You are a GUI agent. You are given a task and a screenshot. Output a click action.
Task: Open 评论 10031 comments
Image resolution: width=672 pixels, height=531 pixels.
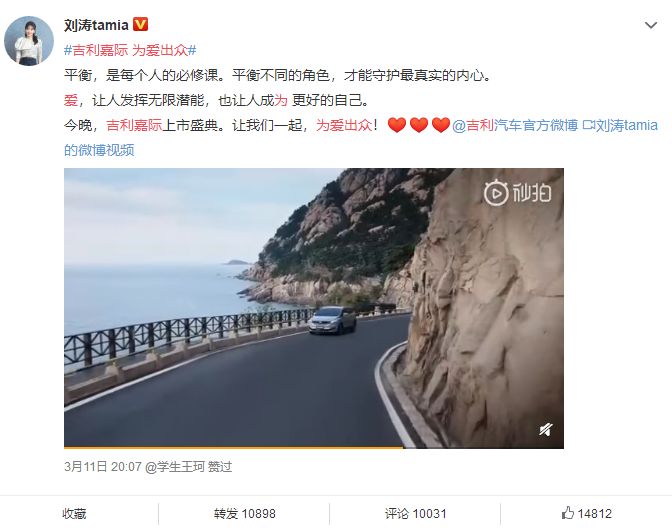pos(415,513)
